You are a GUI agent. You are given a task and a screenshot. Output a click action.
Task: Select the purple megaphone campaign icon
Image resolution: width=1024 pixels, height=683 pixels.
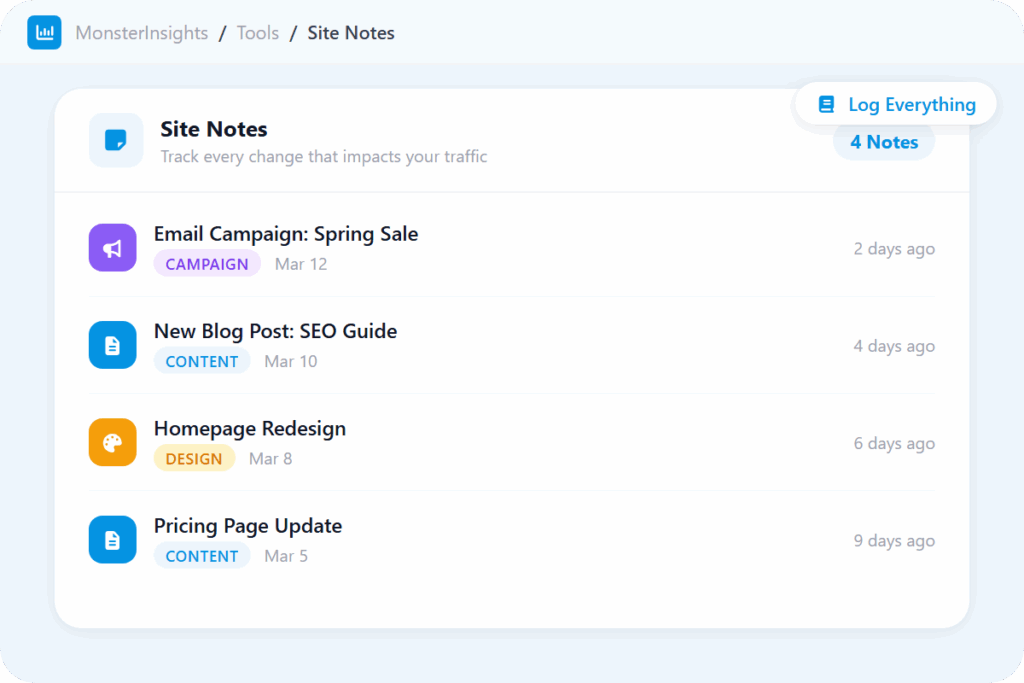[112, 248]
